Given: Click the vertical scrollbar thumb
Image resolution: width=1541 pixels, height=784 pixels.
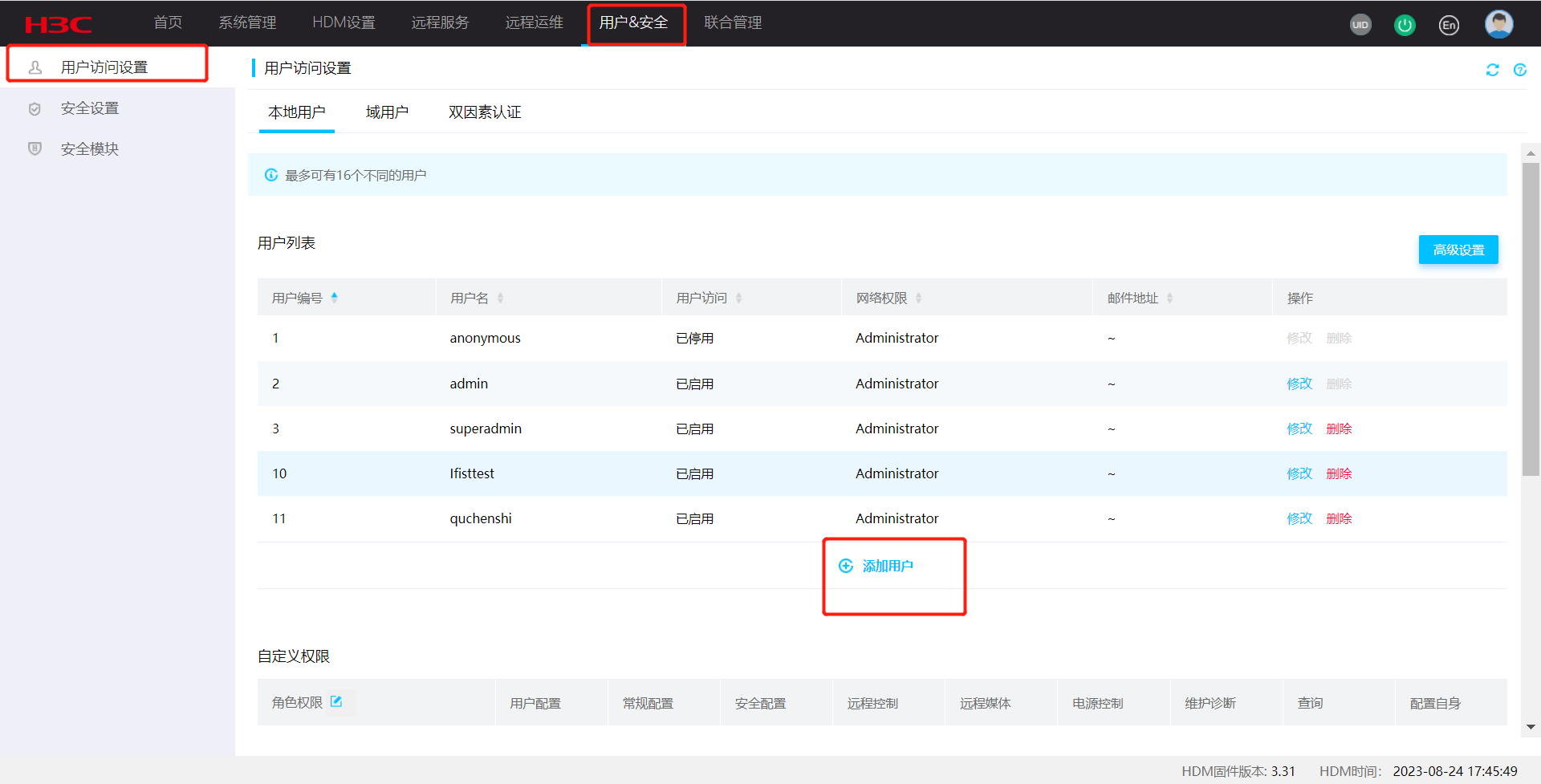Looking at the screenshot, I should point(1531,319).
